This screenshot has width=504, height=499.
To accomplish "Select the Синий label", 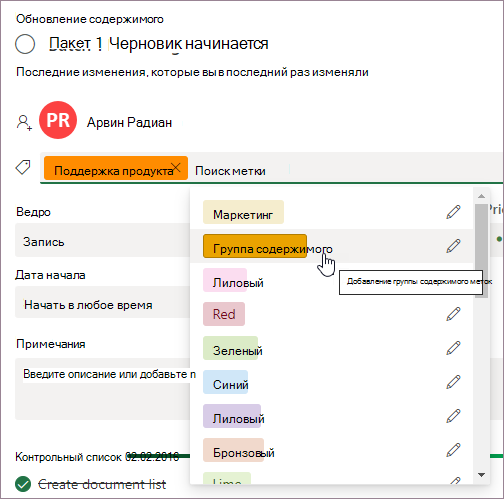I will pos(226,382).
